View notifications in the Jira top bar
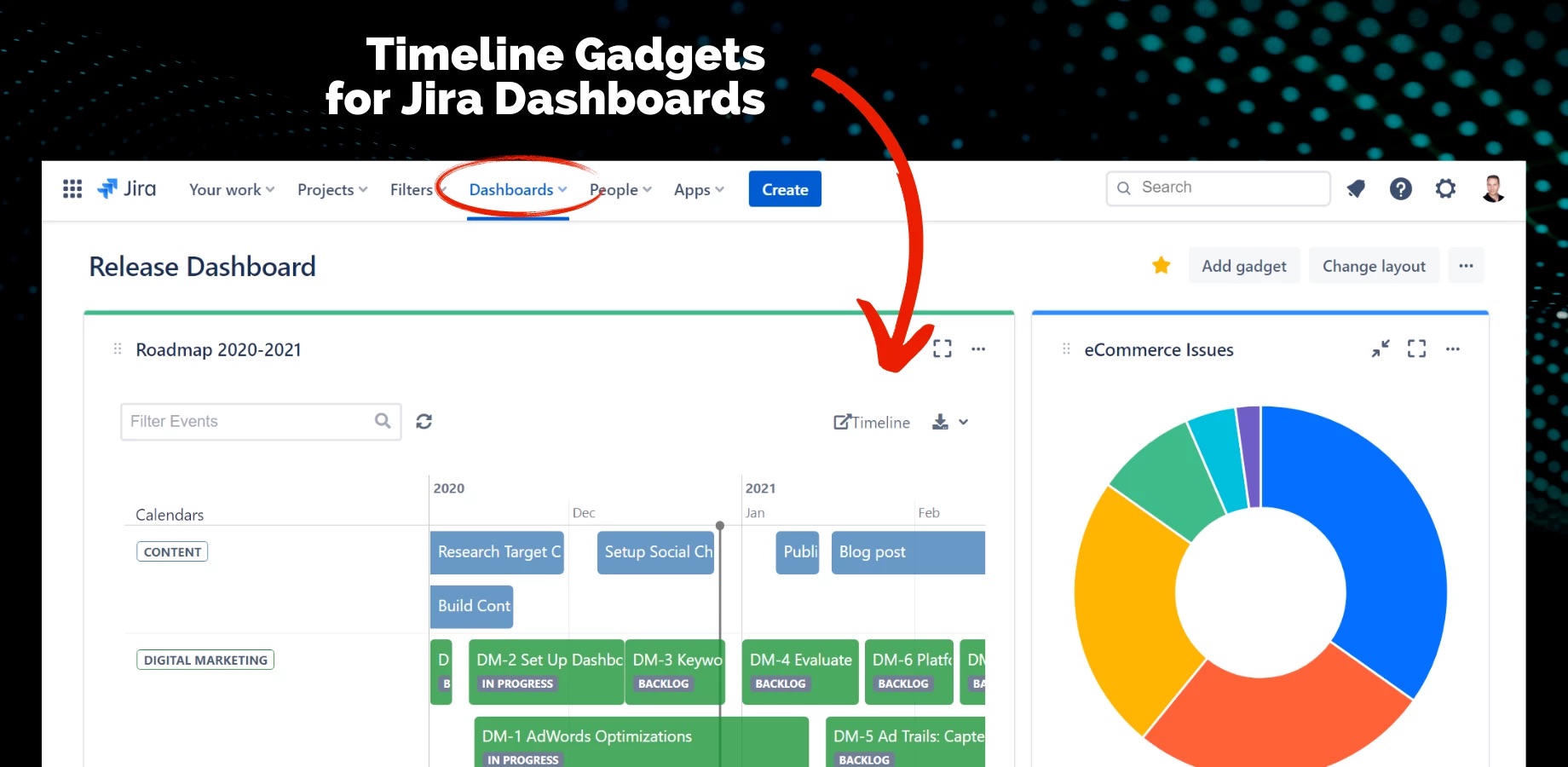 1356,188
